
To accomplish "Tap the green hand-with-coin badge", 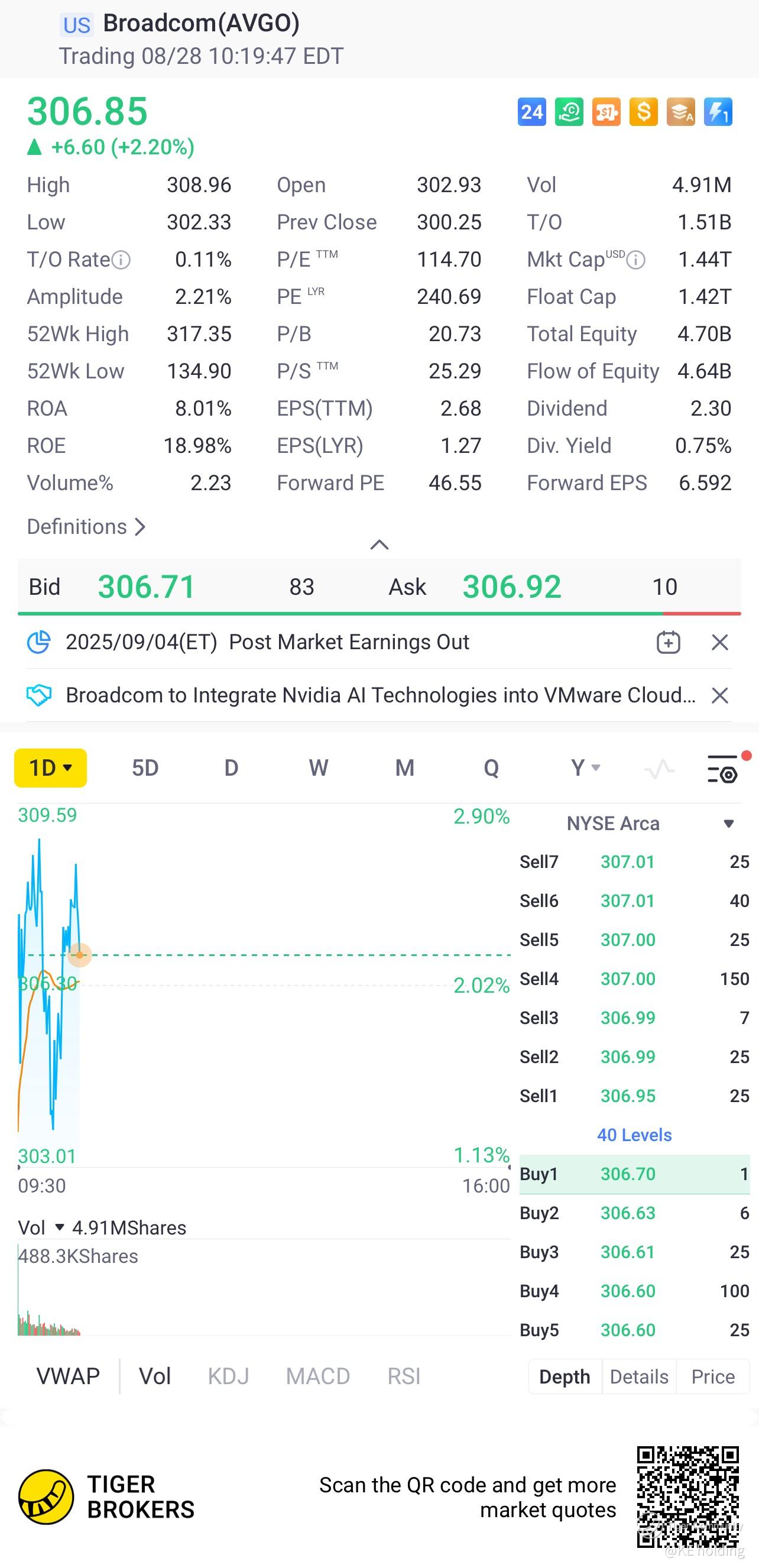I will (569, 112).
